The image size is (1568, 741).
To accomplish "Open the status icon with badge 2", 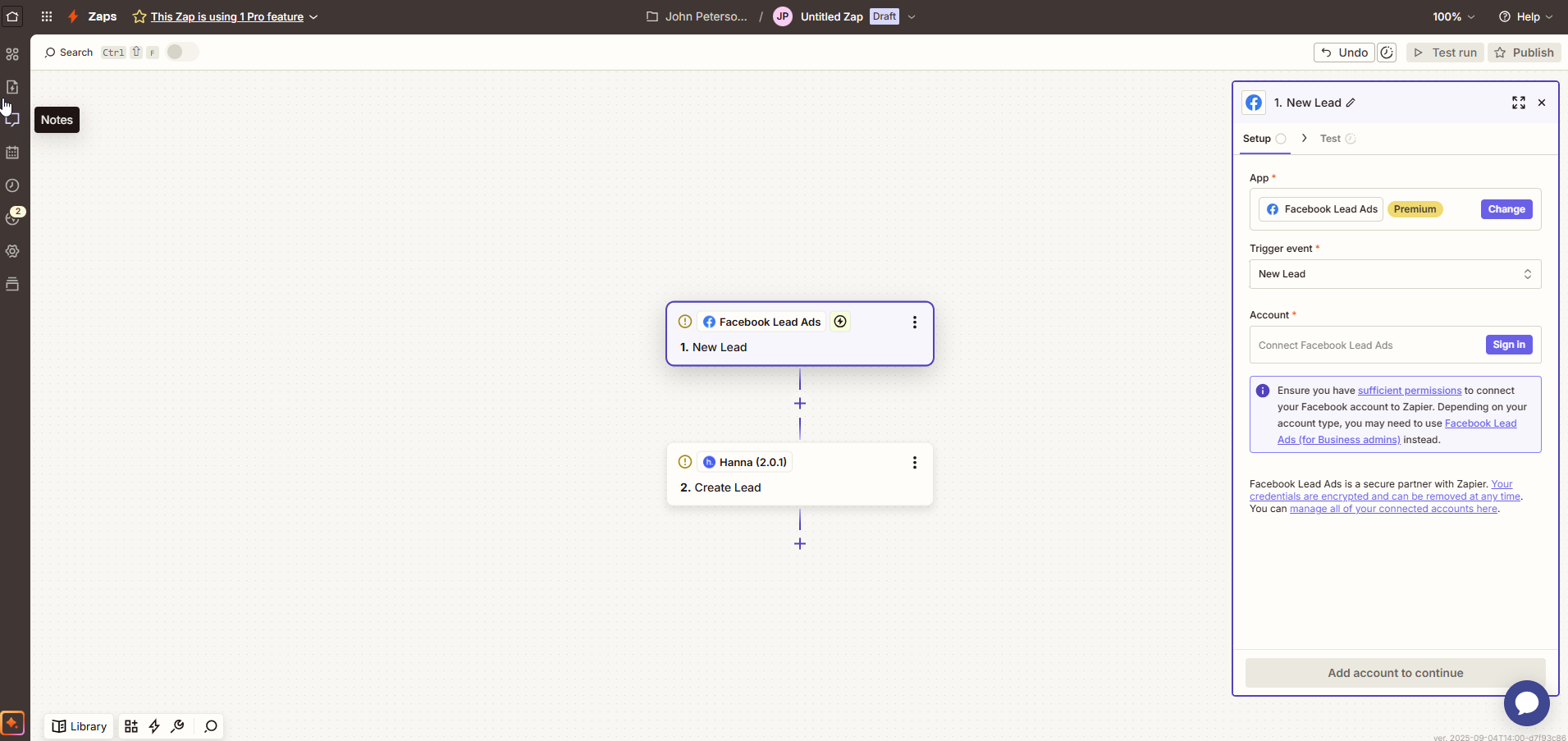I will click(x=13, y=217).
